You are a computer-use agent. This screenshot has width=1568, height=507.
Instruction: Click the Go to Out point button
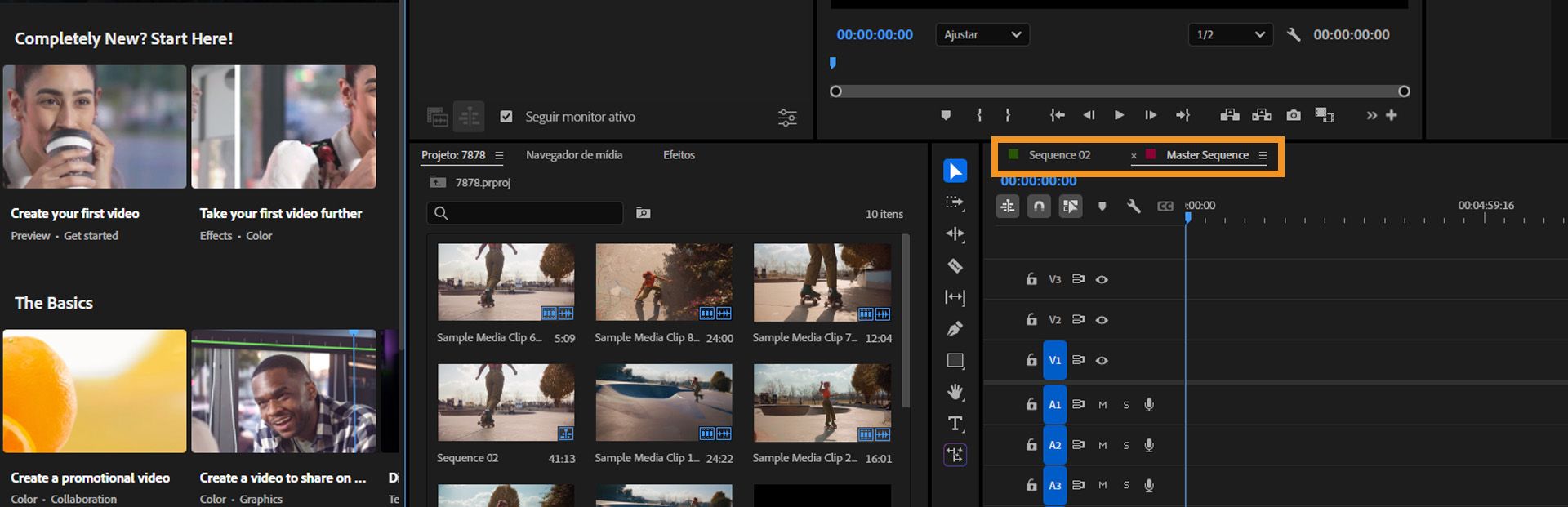point(1183,115)
